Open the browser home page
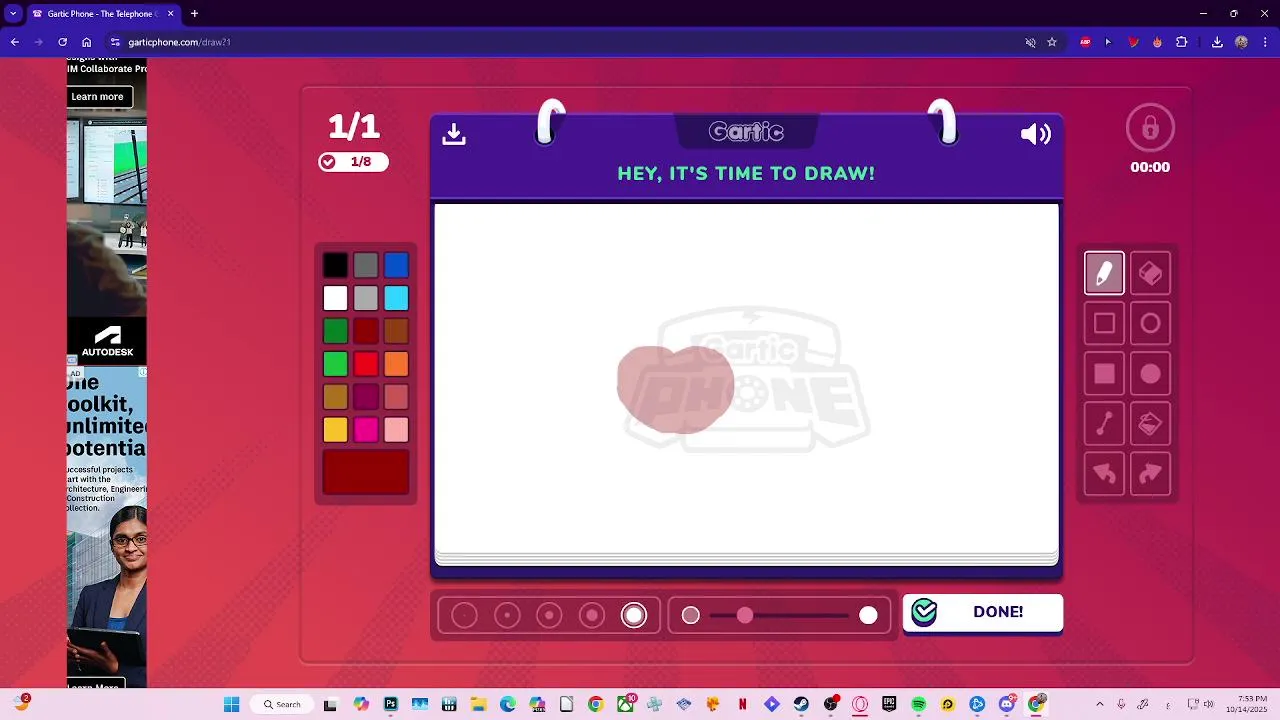1280x720 pixels. (x=87, y=42)
